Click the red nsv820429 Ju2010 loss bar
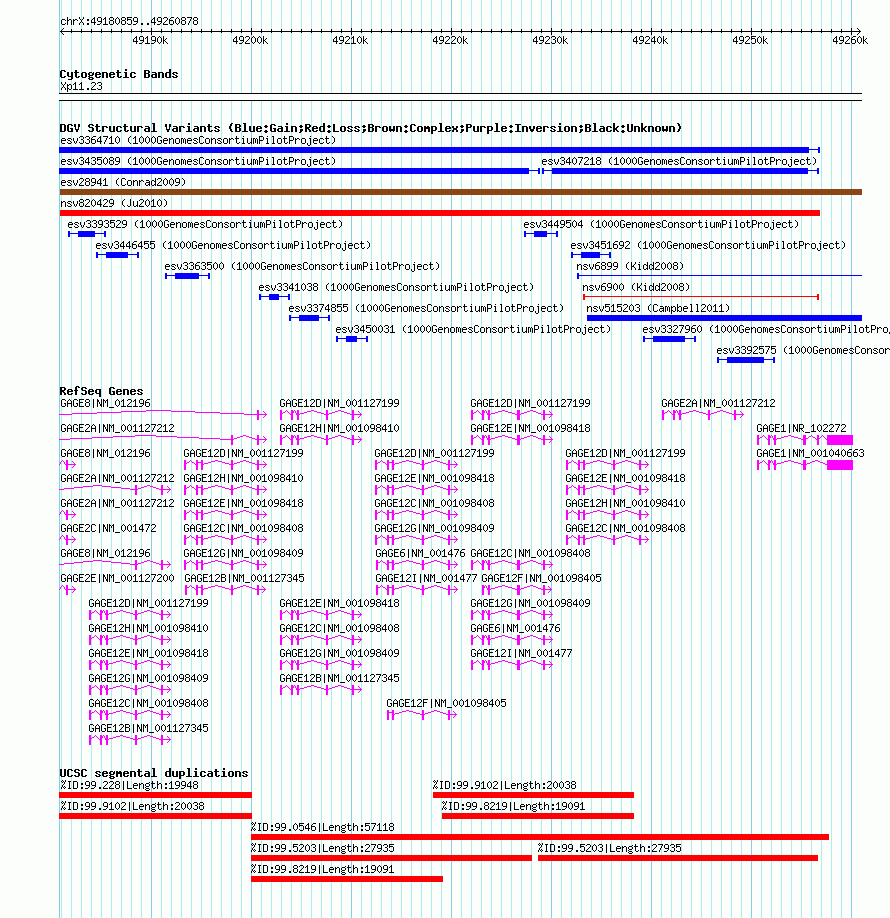890x918 pixels. (x=440, y=213)
